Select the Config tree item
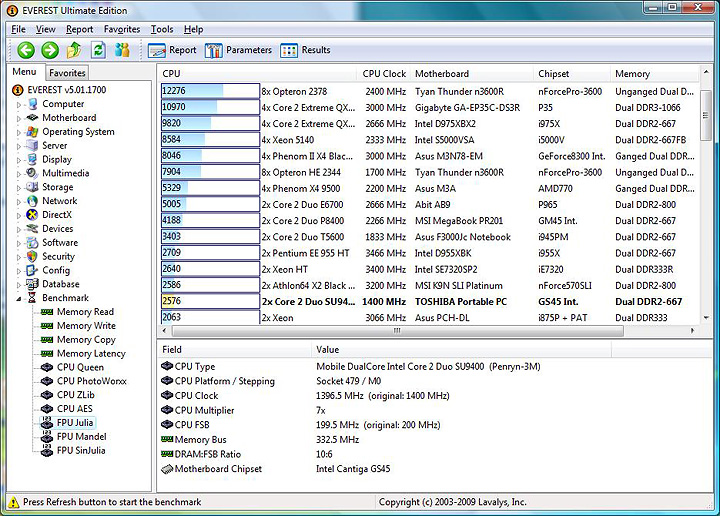Image resolution: width=720 pixels, height=516 pixels. point(56,270)
